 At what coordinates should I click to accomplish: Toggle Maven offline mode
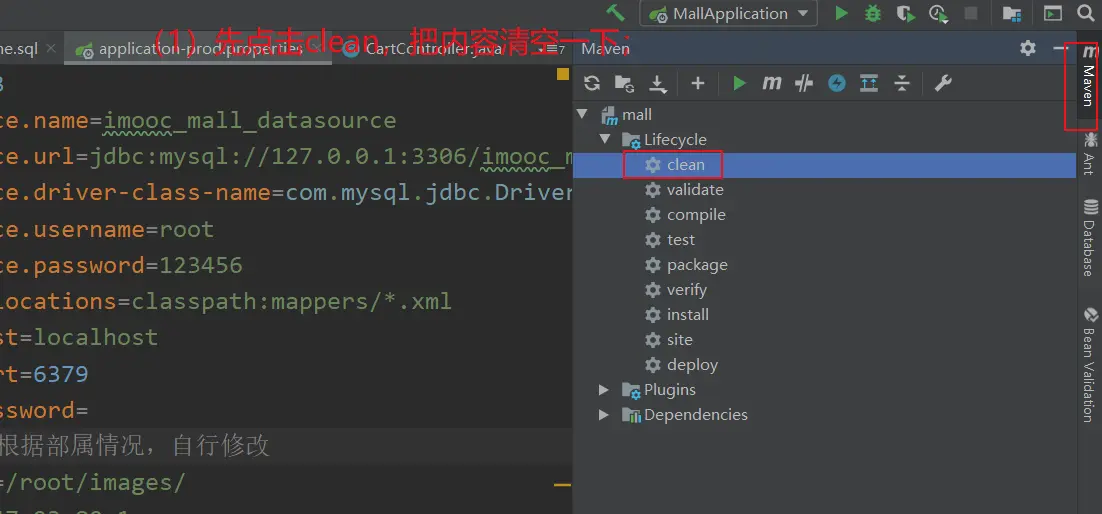point(804,83)
